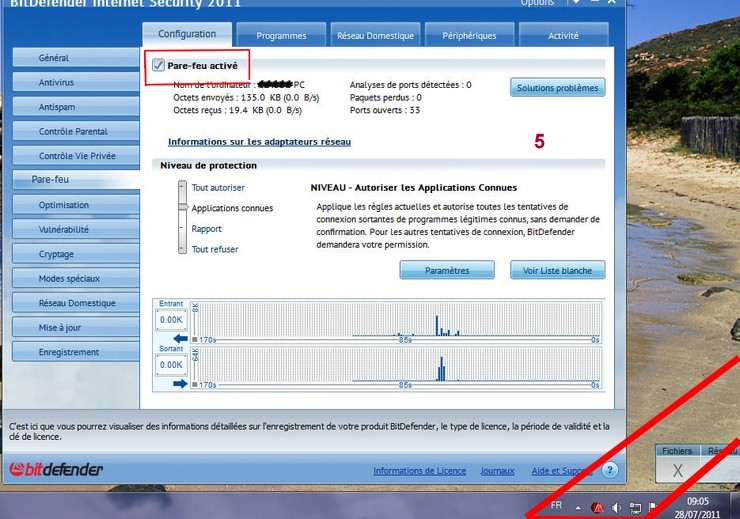Click the taskbar clock showing 09:05
740x519 pixels.
(x=698, y=502)
